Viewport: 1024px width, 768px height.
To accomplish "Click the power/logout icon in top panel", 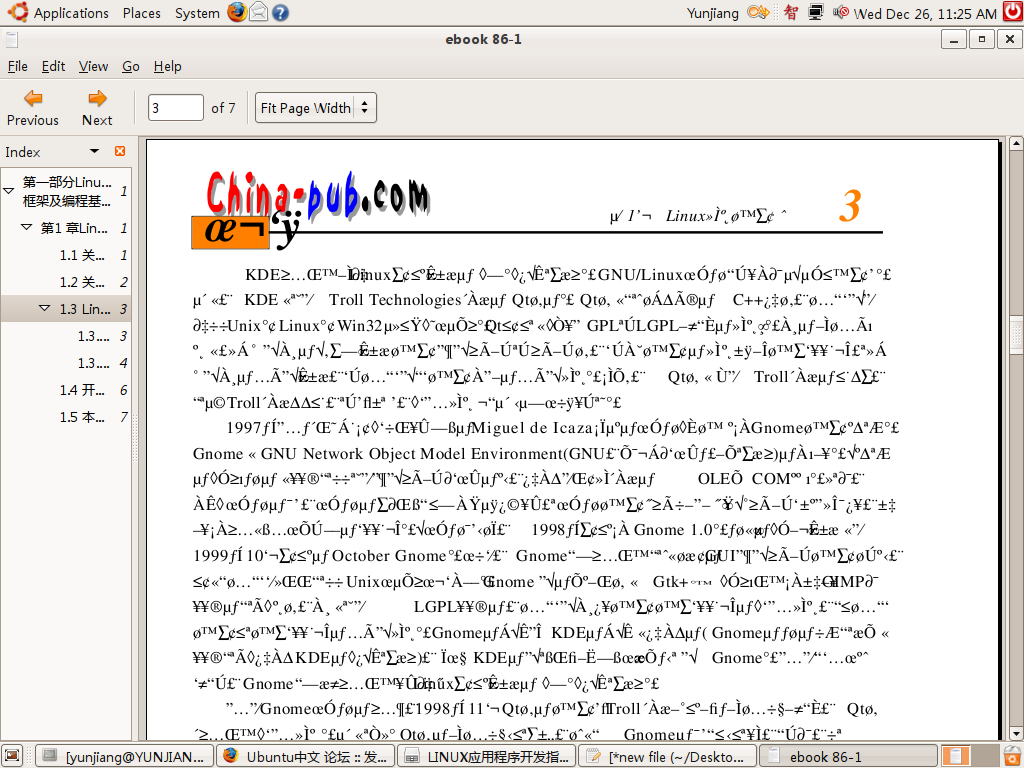I will pos(1012,12).
